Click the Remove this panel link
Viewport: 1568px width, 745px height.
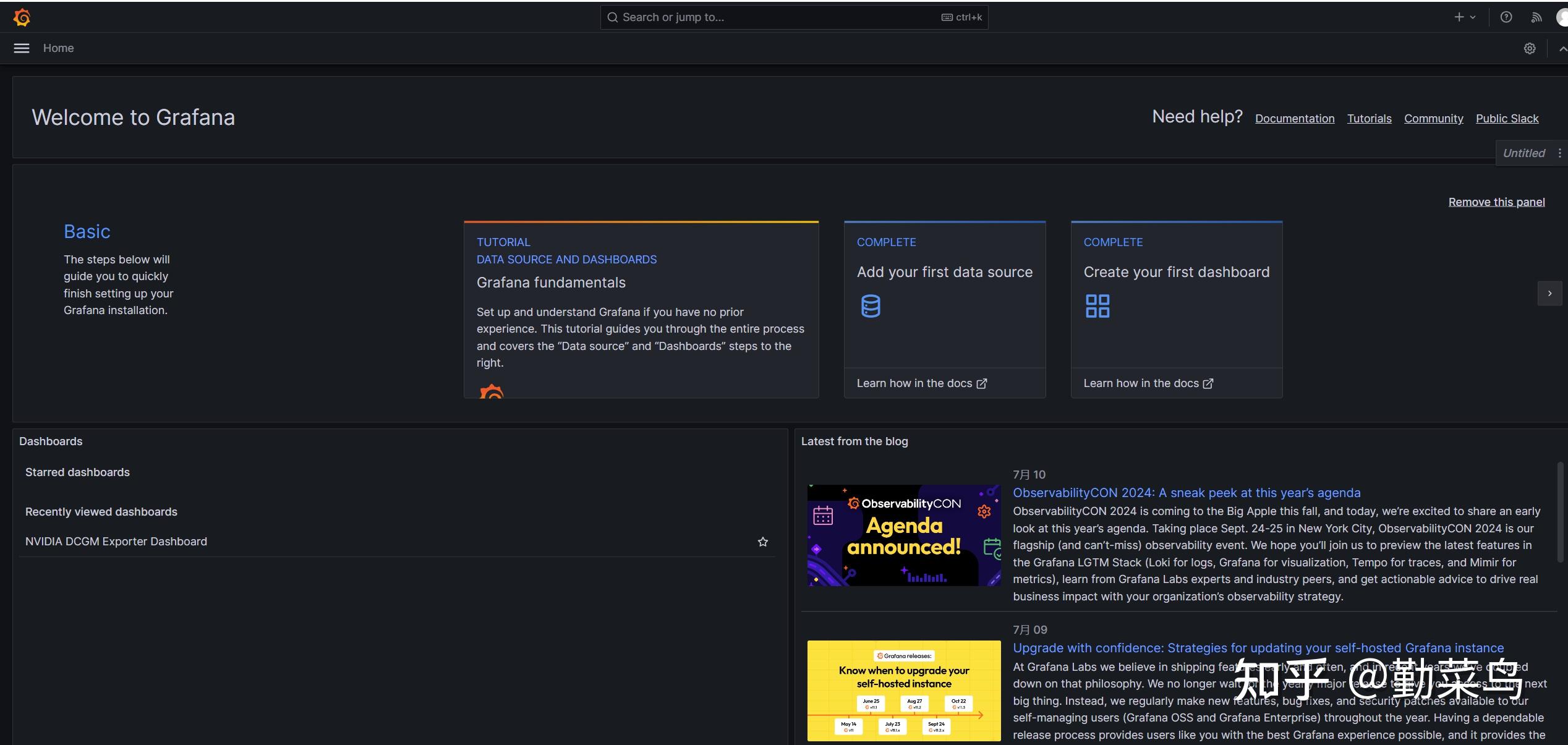[1496, 202]
